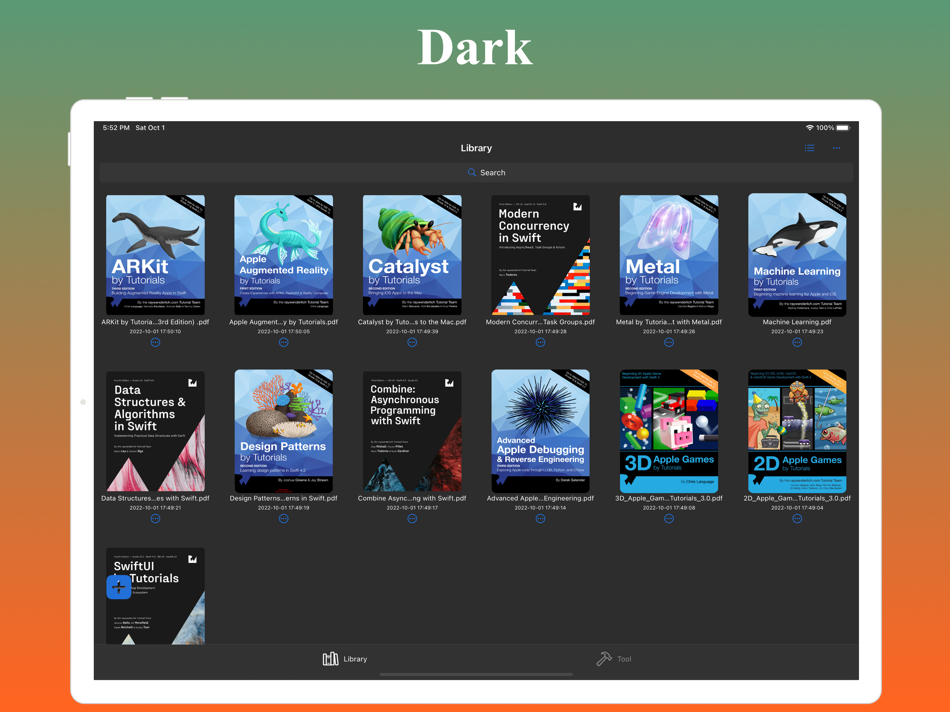Click the Wi-Fi status icon

pos(809,128)
